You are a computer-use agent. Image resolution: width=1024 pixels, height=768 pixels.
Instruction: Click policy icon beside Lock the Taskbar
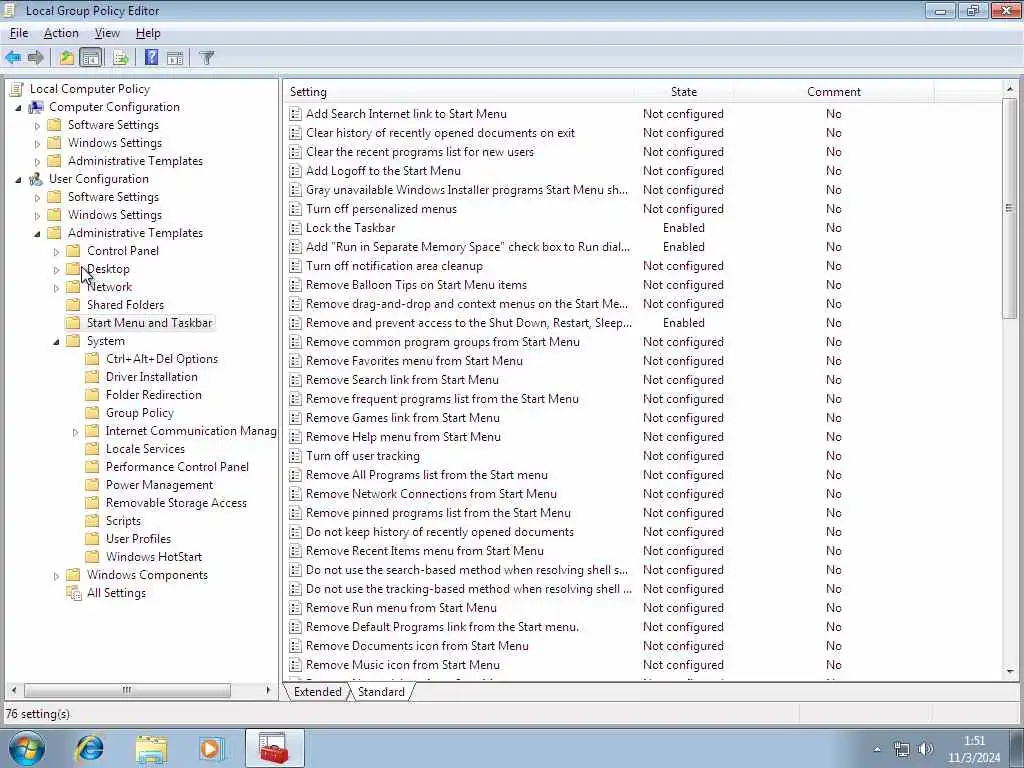tap(295, 228)
